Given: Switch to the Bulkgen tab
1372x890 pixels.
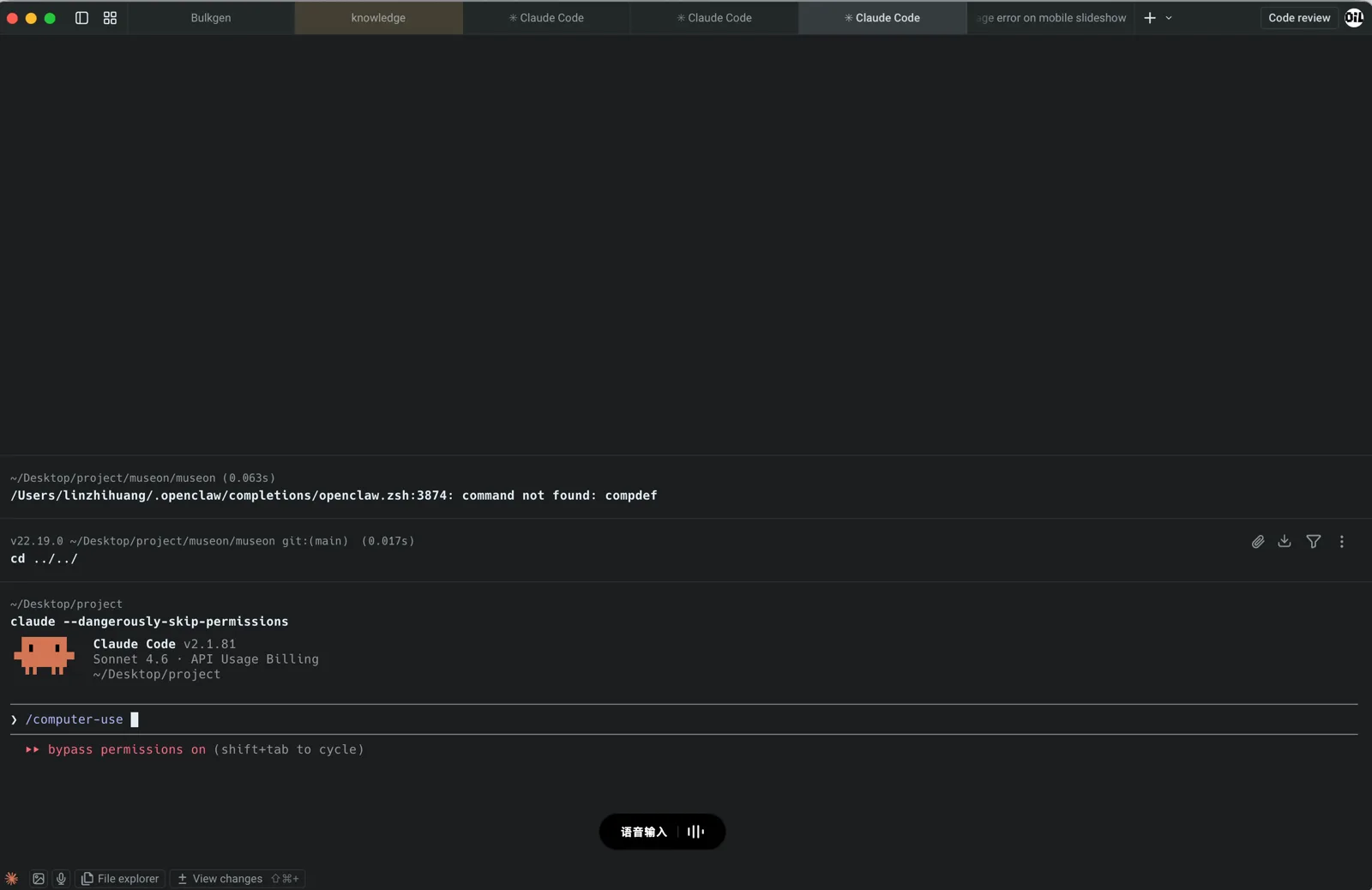Looking at the screenshot, I should tap(211, 17).
